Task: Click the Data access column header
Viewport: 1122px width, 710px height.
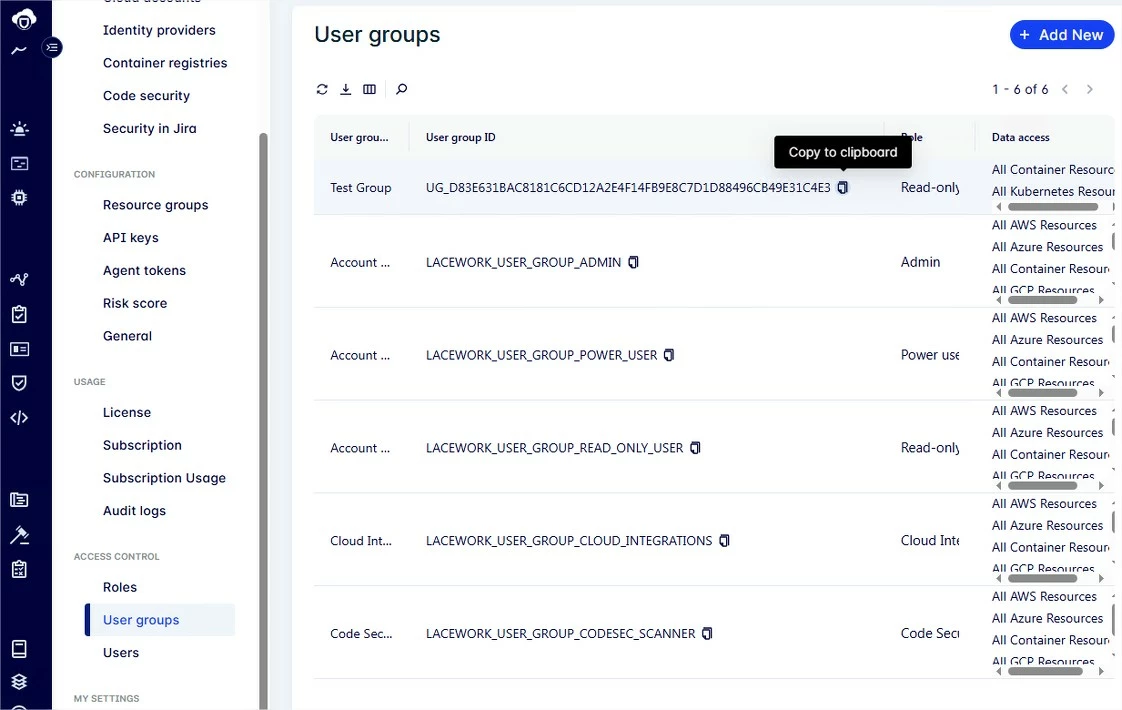Action: pos(1020,137)
